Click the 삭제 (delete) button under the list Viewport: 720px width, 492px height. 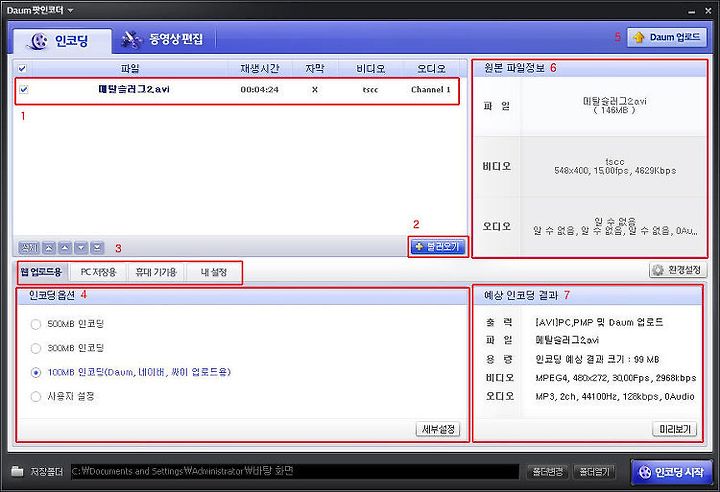coord(28,248)
